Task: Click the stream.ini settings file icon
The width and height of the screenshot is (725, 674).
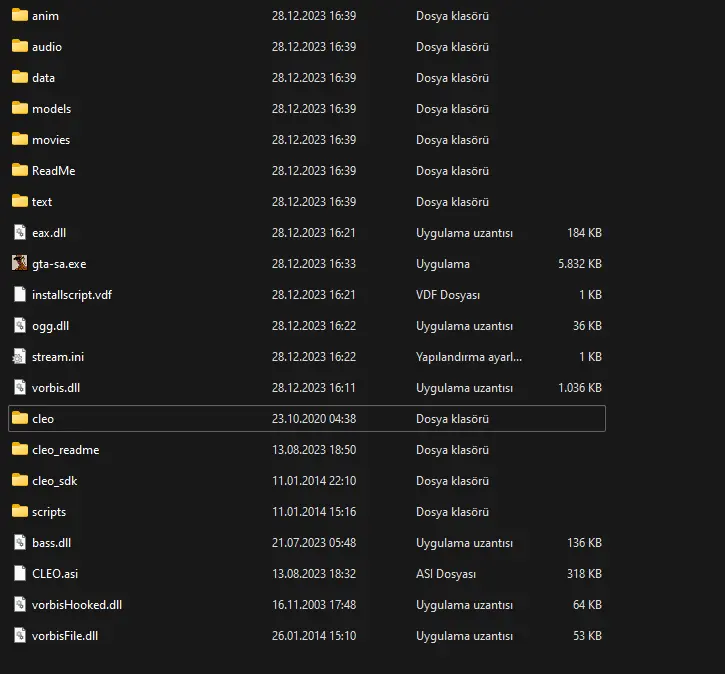Action: point(19,356)
